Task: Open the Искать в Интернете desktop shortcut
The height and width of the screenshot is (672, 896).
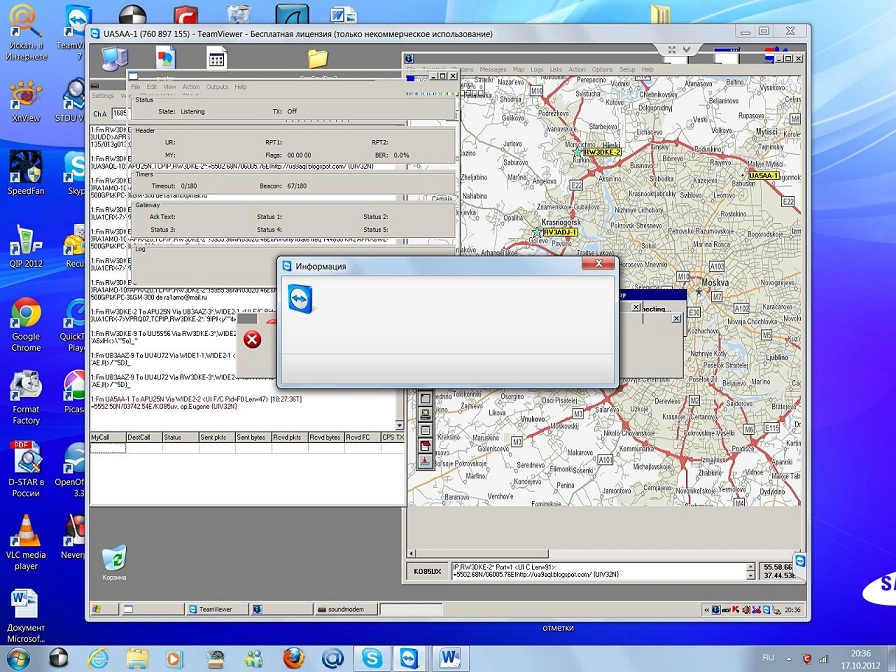Action: (x=26, y=33)
